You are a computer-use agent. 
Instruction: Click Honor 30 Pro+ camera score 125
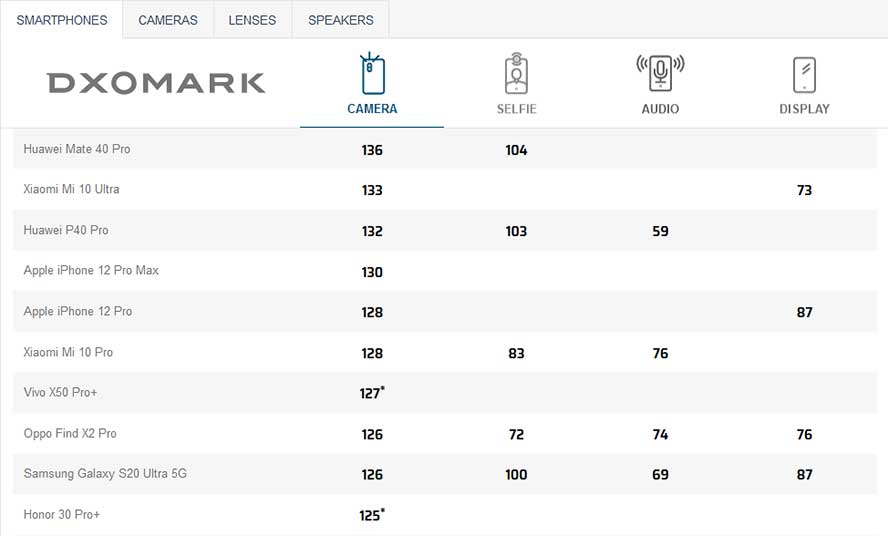[x=372, y=515]
